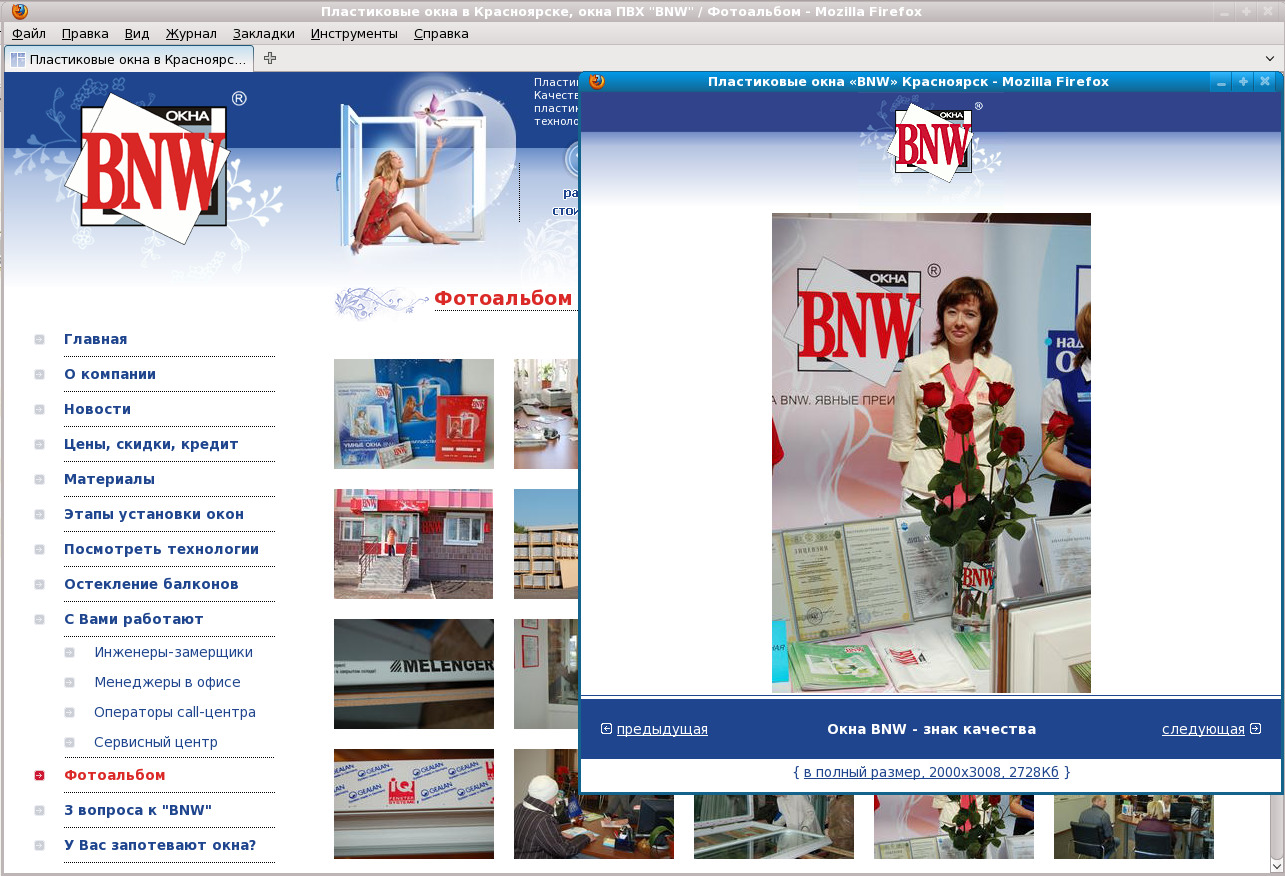
Task: Click the bullet icon beside С Вами работают
Action: (x=39, y=620)
